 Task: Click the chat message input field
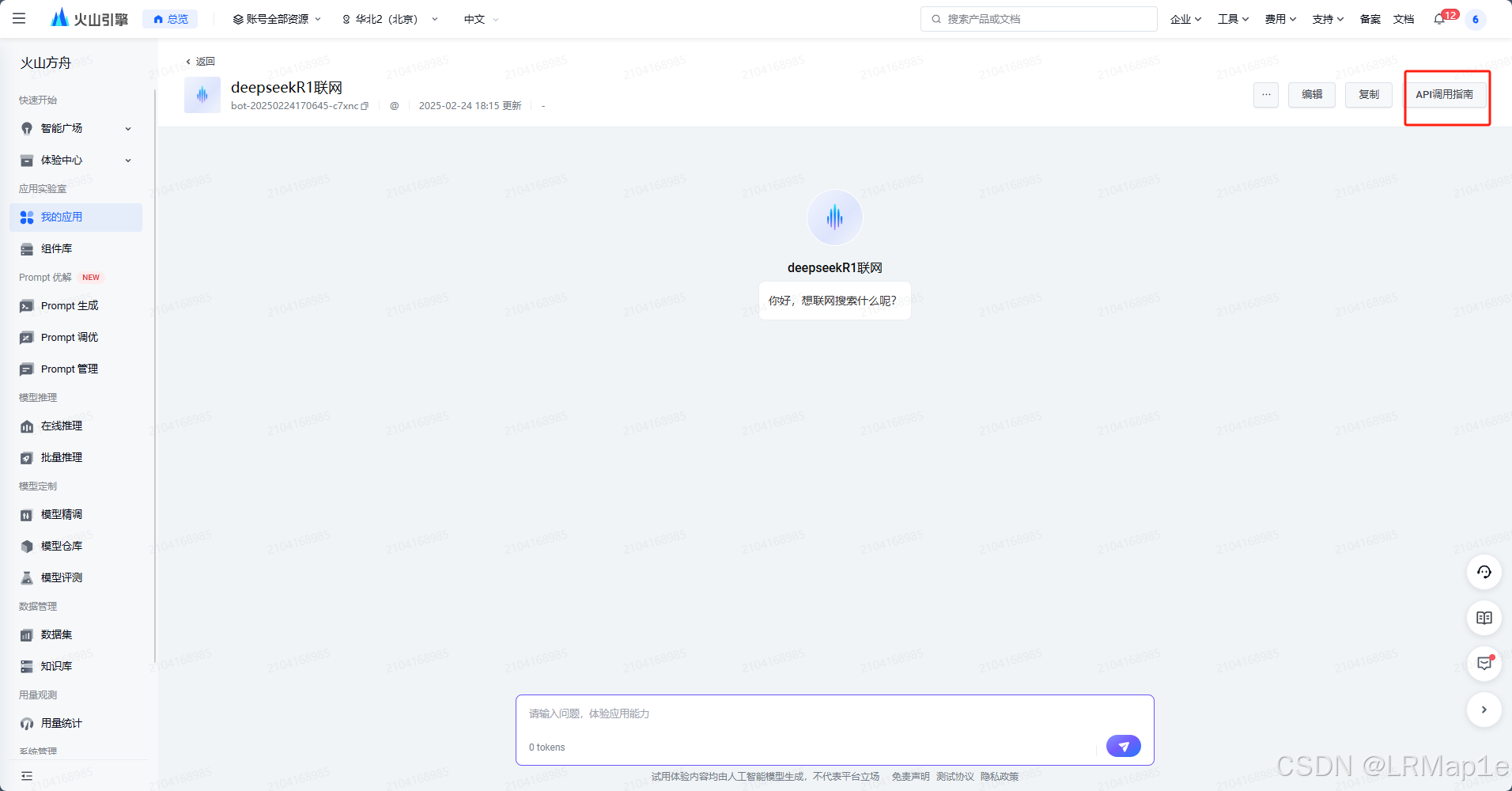[x=834, y=714]
